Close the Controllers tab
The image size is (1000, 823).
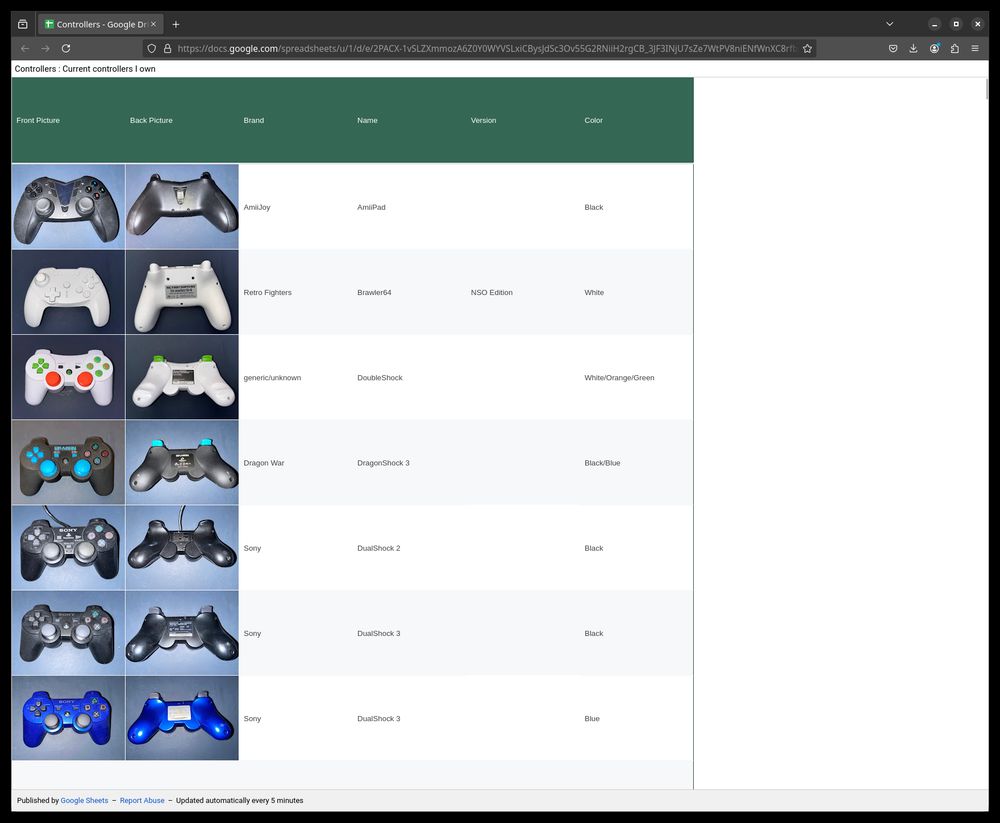[x=153, y=24]
